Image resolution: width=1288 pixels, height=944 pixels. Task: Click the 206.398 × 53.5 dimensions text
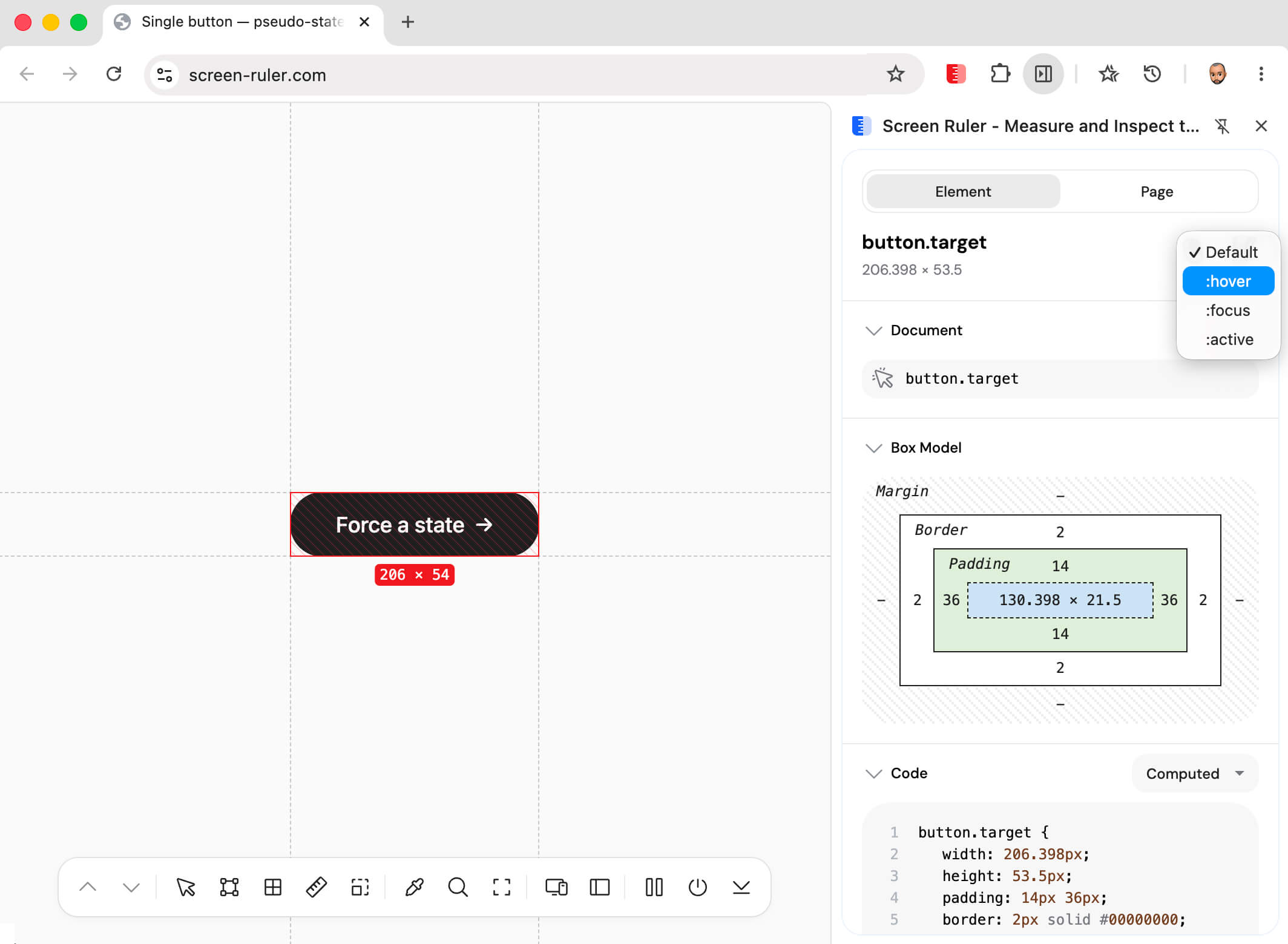click(x=912, y=270)
